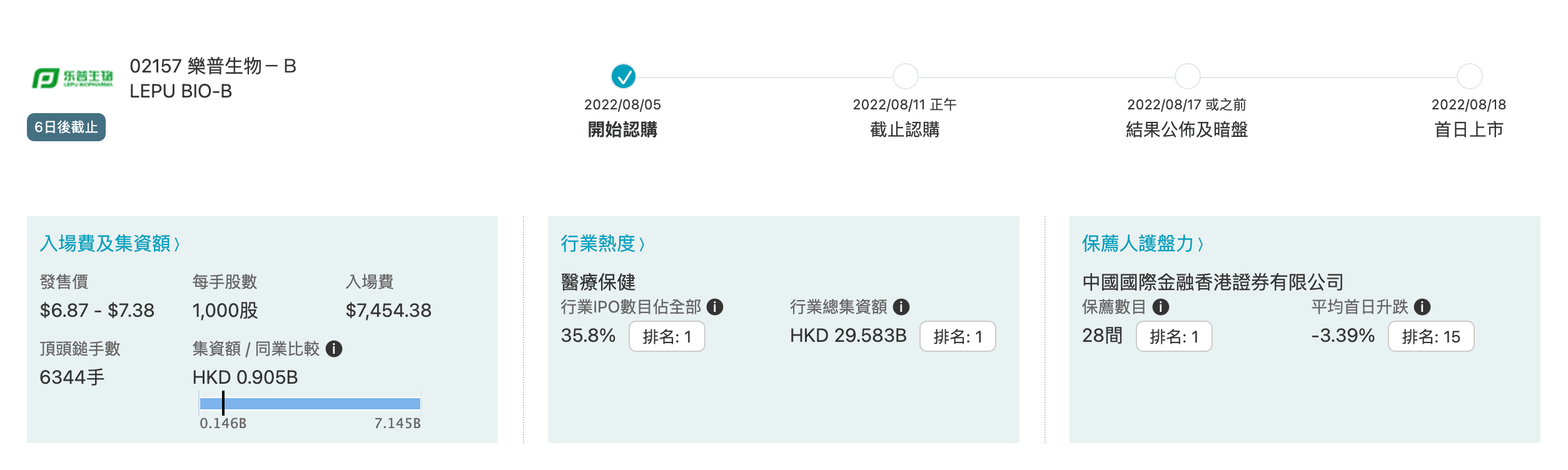This screenshot has height=470, width=1568.
Task: Click the checked 開始認購 step circle
Action: click(623, 77)
